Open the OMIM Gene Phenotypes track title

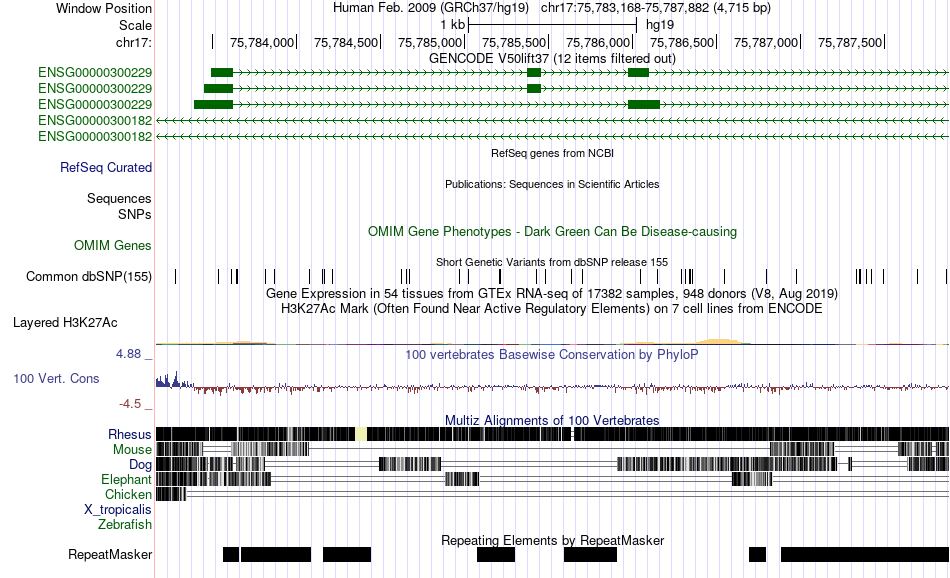552,231
